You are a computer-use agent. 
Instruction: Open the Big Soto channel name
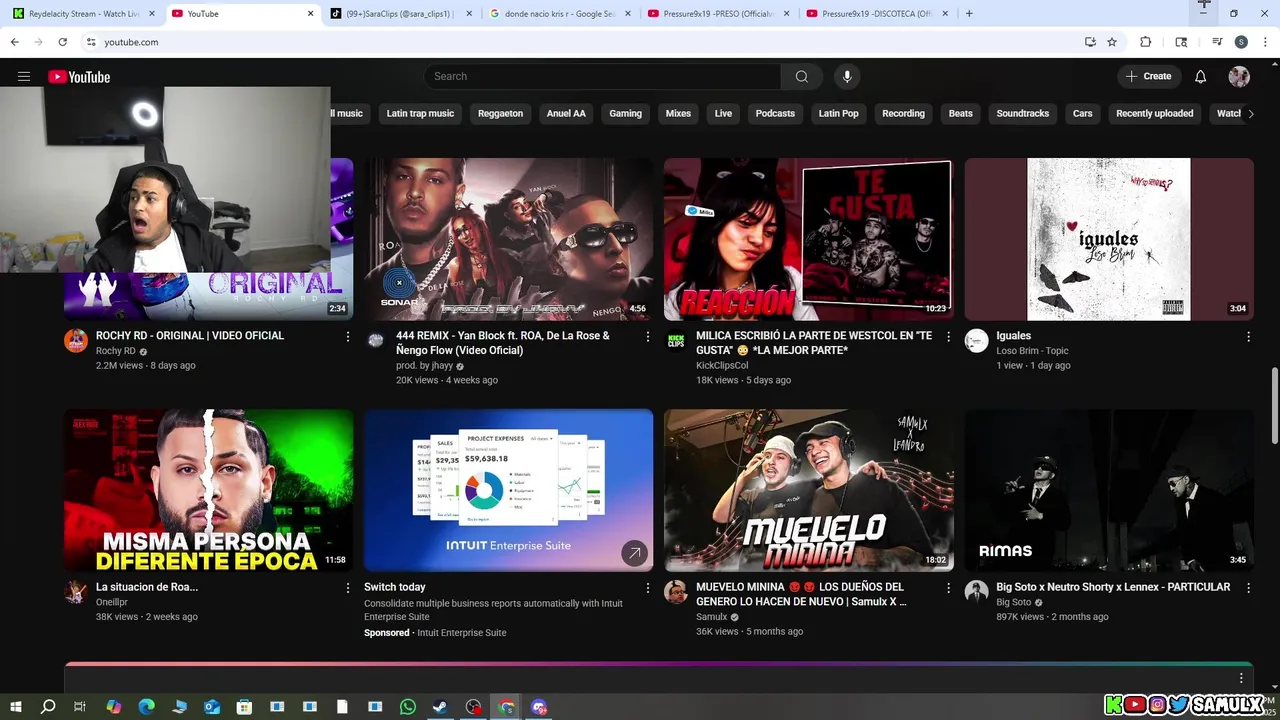1013,602
